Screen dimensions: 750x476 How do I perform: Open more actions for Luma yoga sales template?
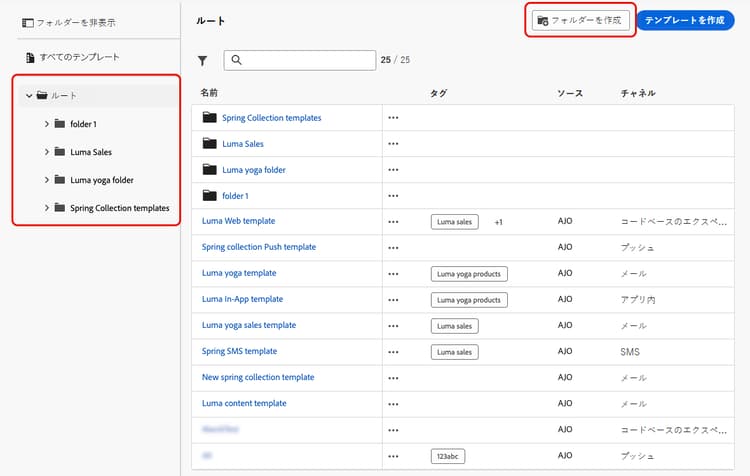tap(393, 326)
